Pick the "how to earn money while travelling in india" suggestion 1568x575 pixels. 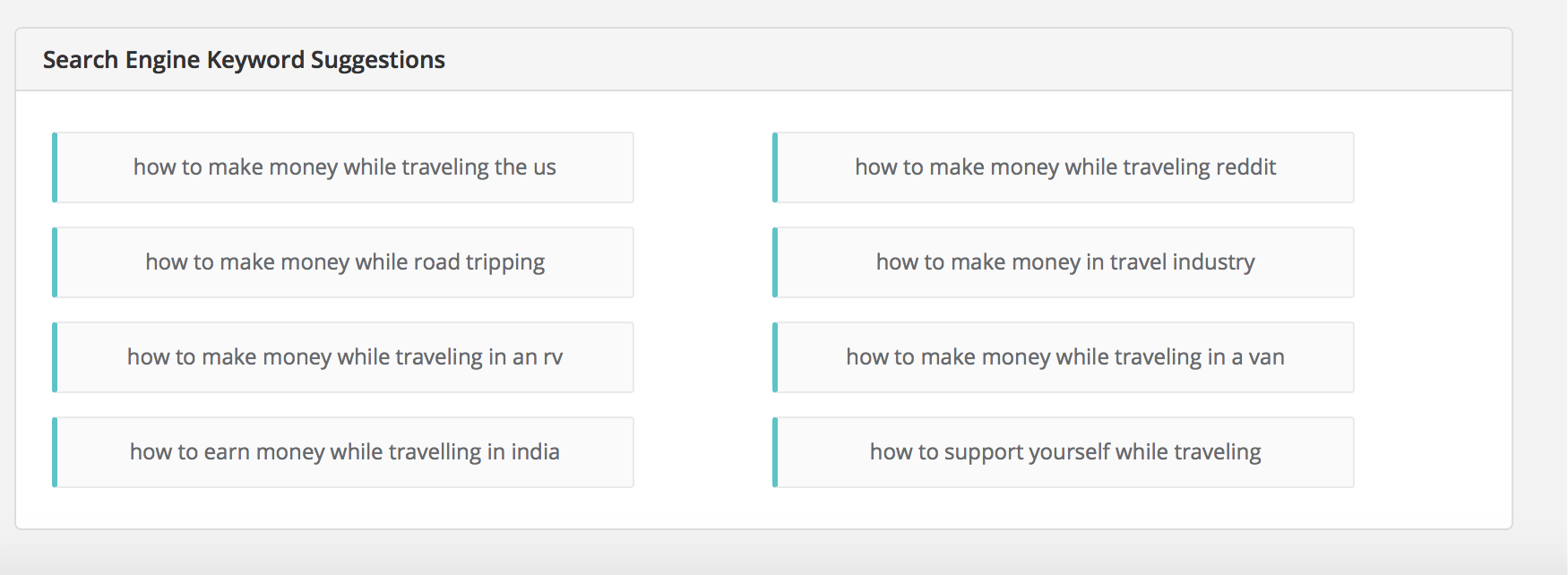[344, 451]
